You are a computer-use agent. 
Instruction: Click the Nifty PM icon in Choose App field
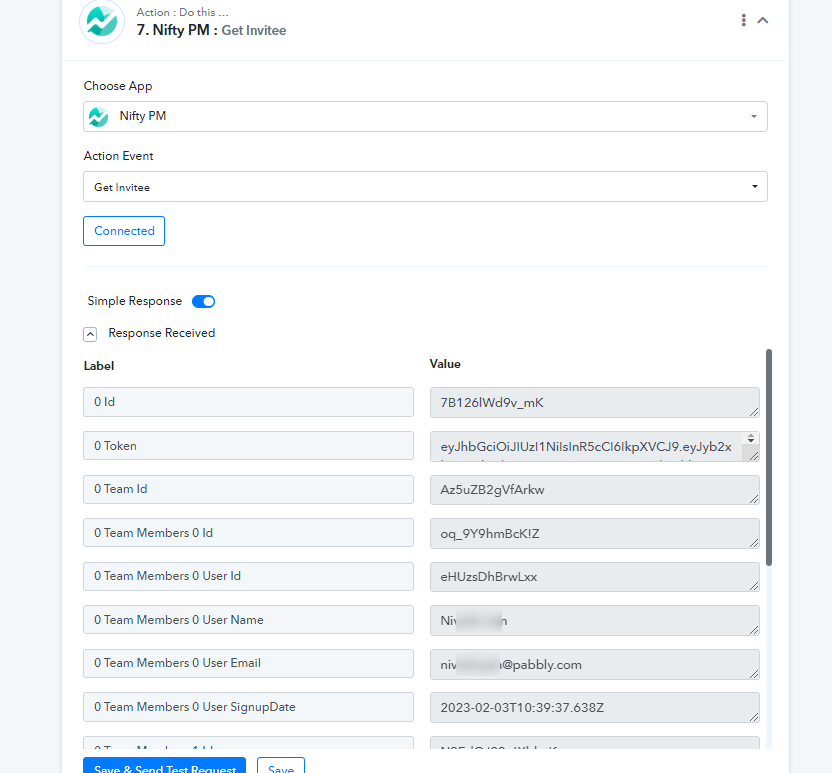98,116
